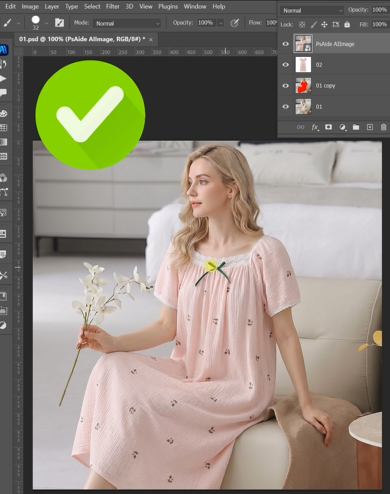The height and width of the screenshot is (494, 390).
Task: Open the Gradients panel icon
Action: pyautogui.click(x=3, y=142)
